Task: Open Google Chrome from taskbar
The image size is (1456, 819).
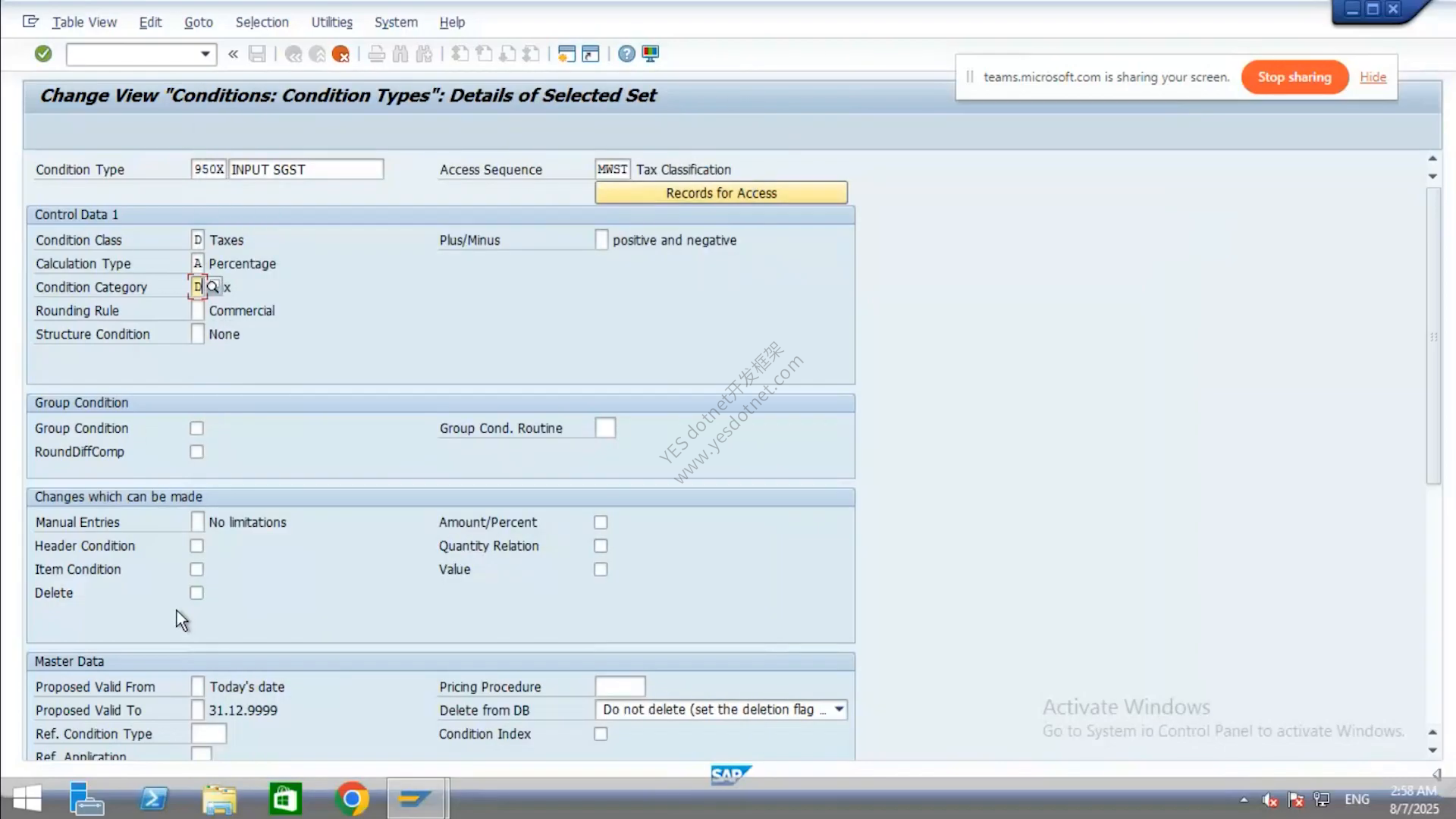Action: point(351,799)
